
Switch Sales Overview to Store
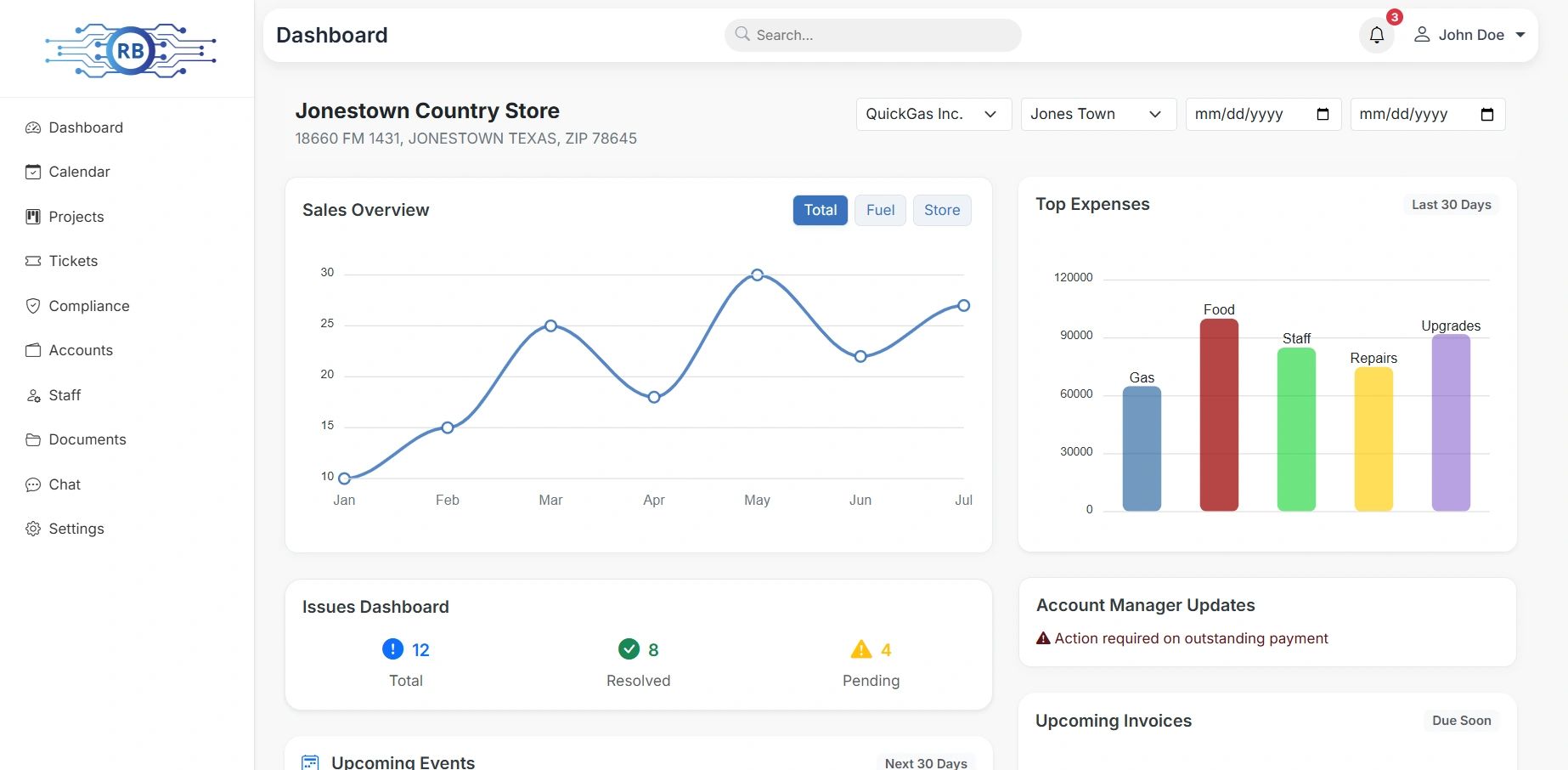(941, 210)
